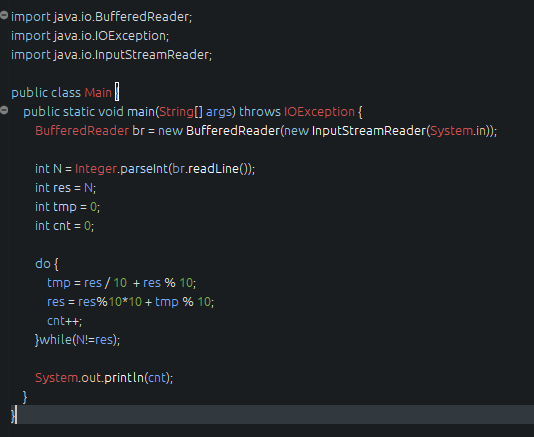The image size is (534, 437).
Task: Click the line 'int res = N;'
Action: 65,188
